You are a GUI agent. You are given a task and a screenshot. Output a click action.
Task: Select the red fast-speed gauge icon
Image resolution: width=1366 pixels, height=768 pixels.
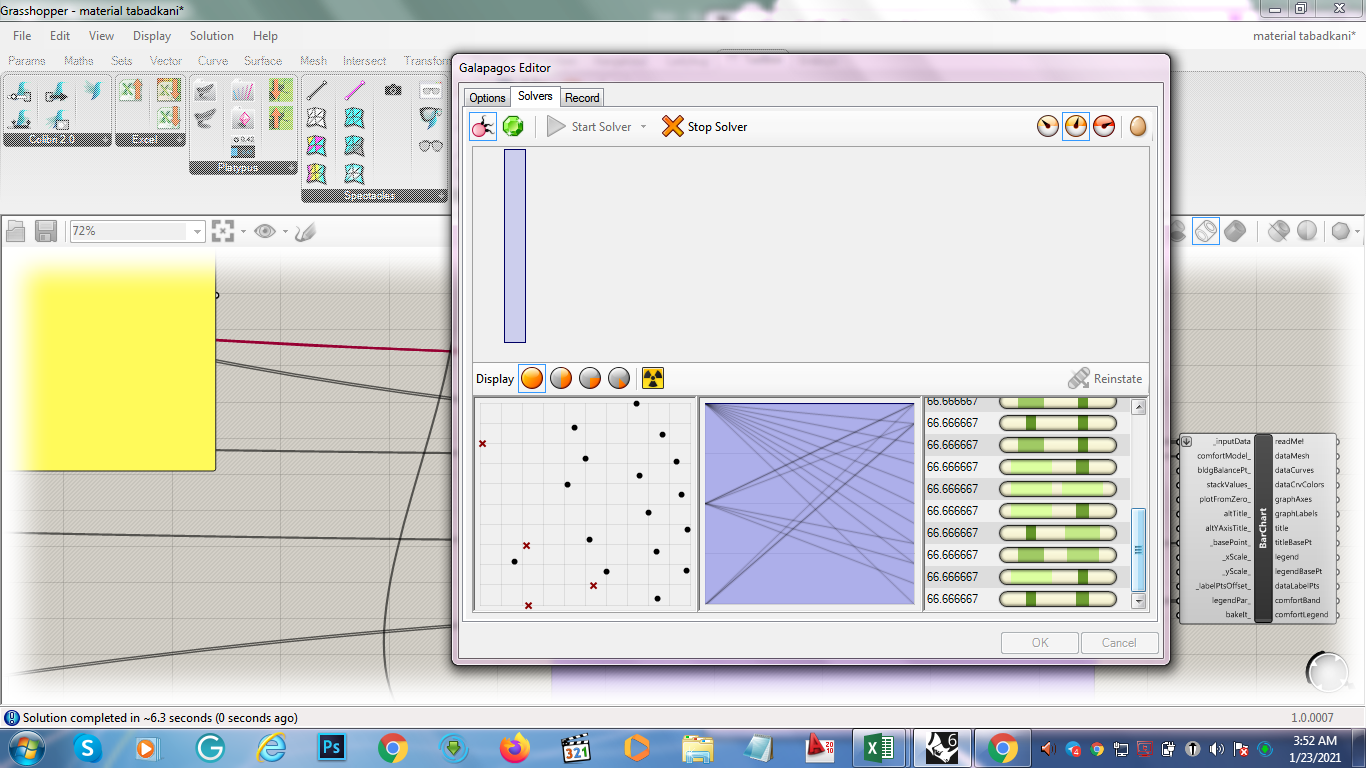click(1104, 127)
